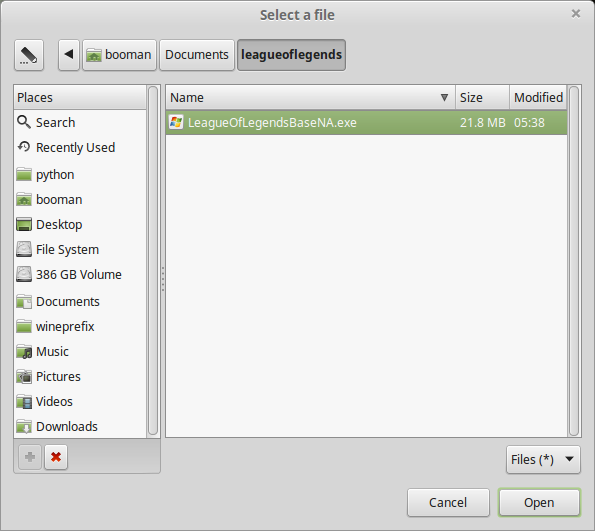Click the add bookmark plus button
This screenshot has width=595, height=531.
[30, 457]
